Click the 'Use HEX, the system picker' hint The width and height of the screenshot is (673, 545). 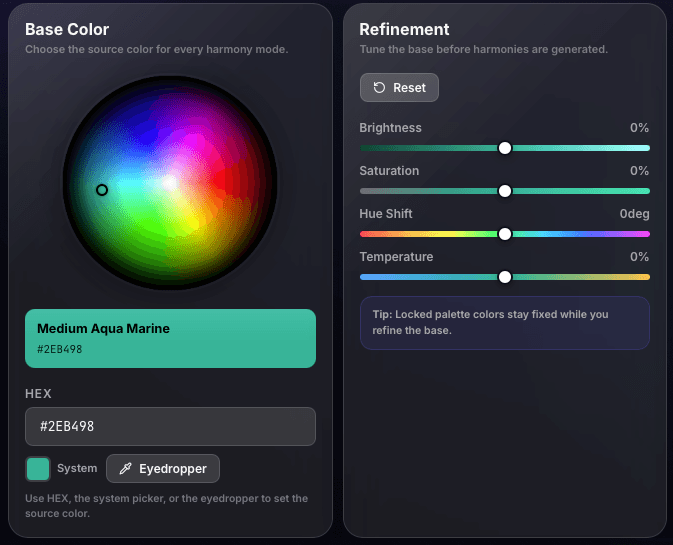point(167,506)
